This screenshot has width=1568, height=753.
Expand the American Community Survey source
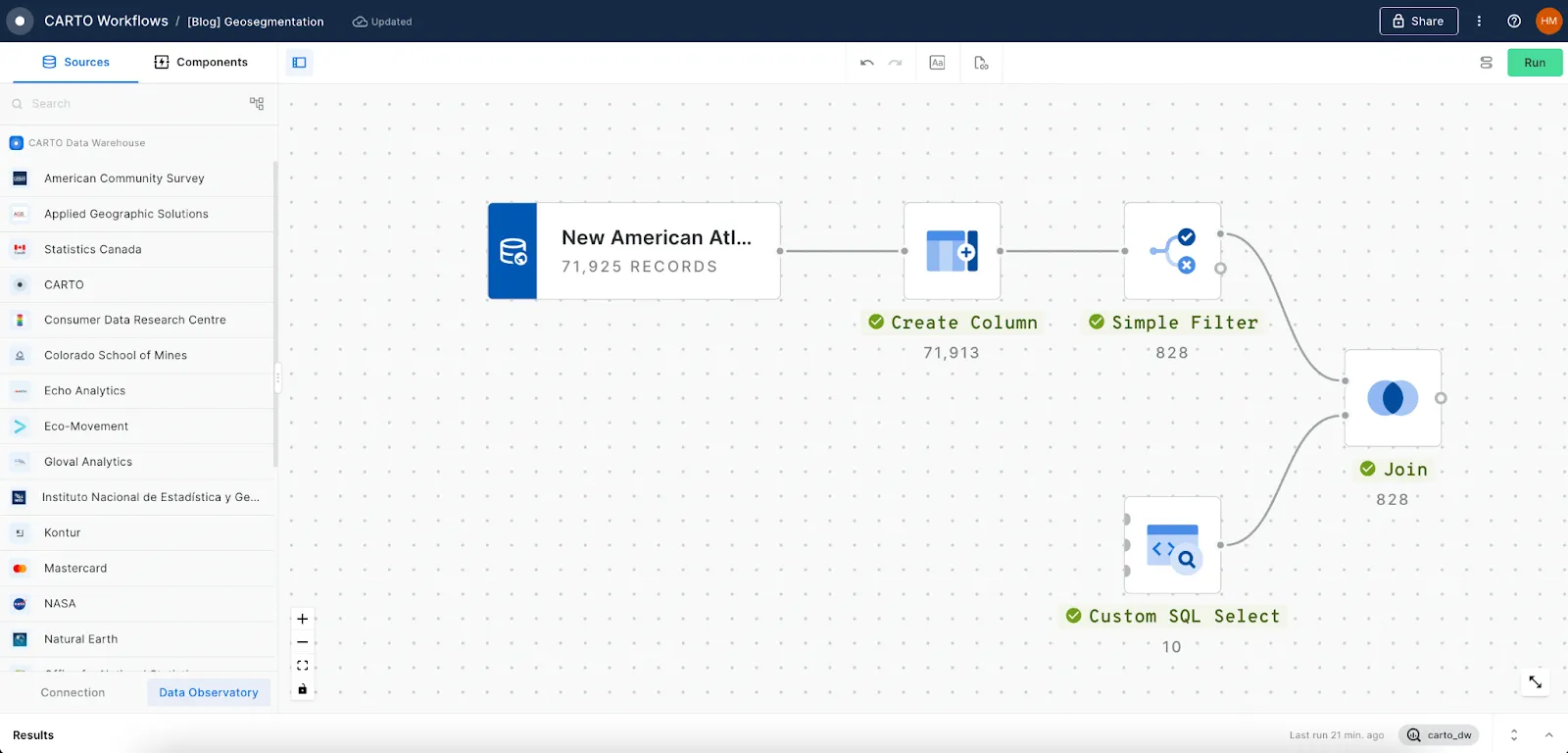[124, 178]
